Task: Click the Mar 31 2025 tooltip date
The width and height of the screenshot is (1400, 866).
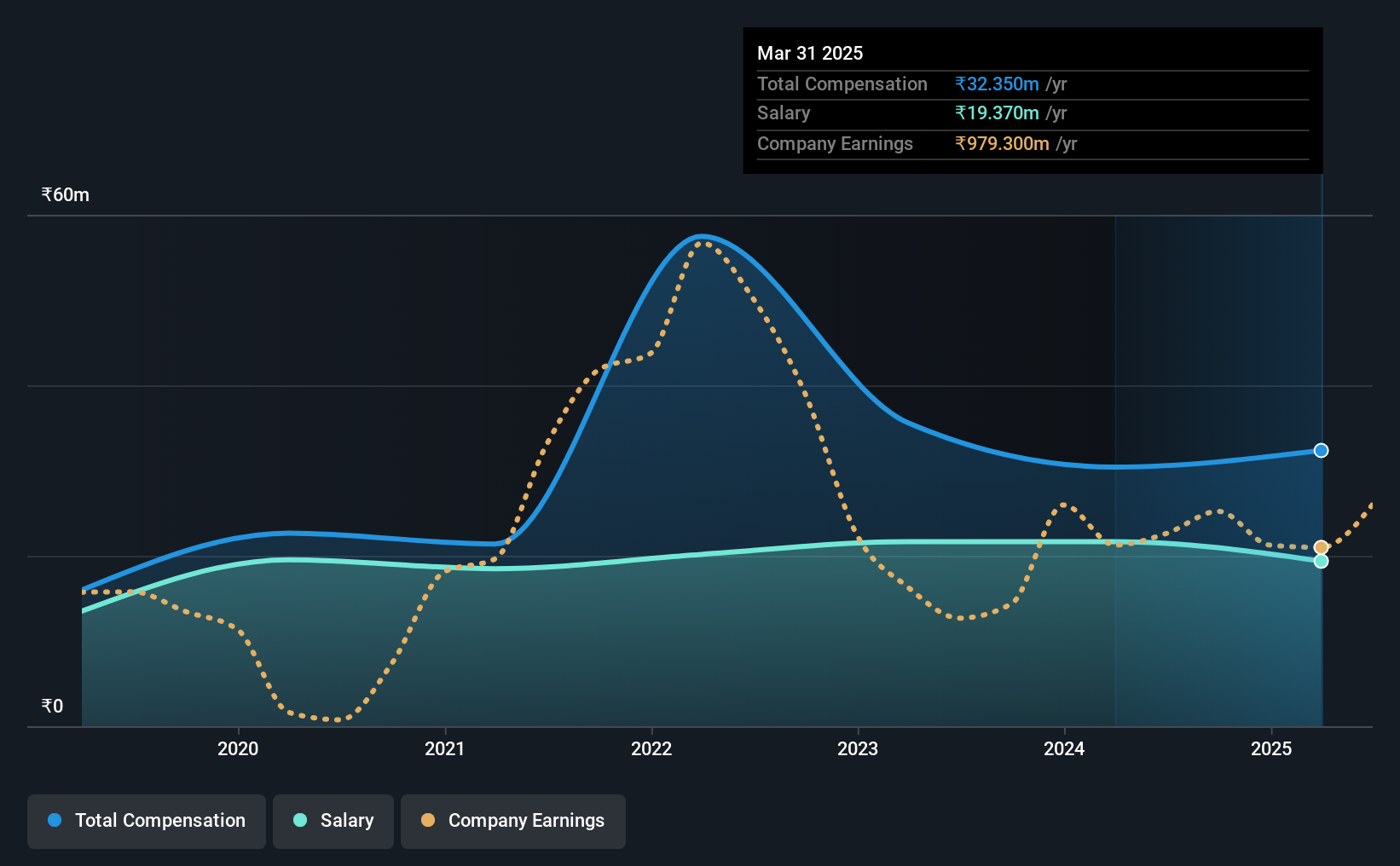Action: point(810,53)
